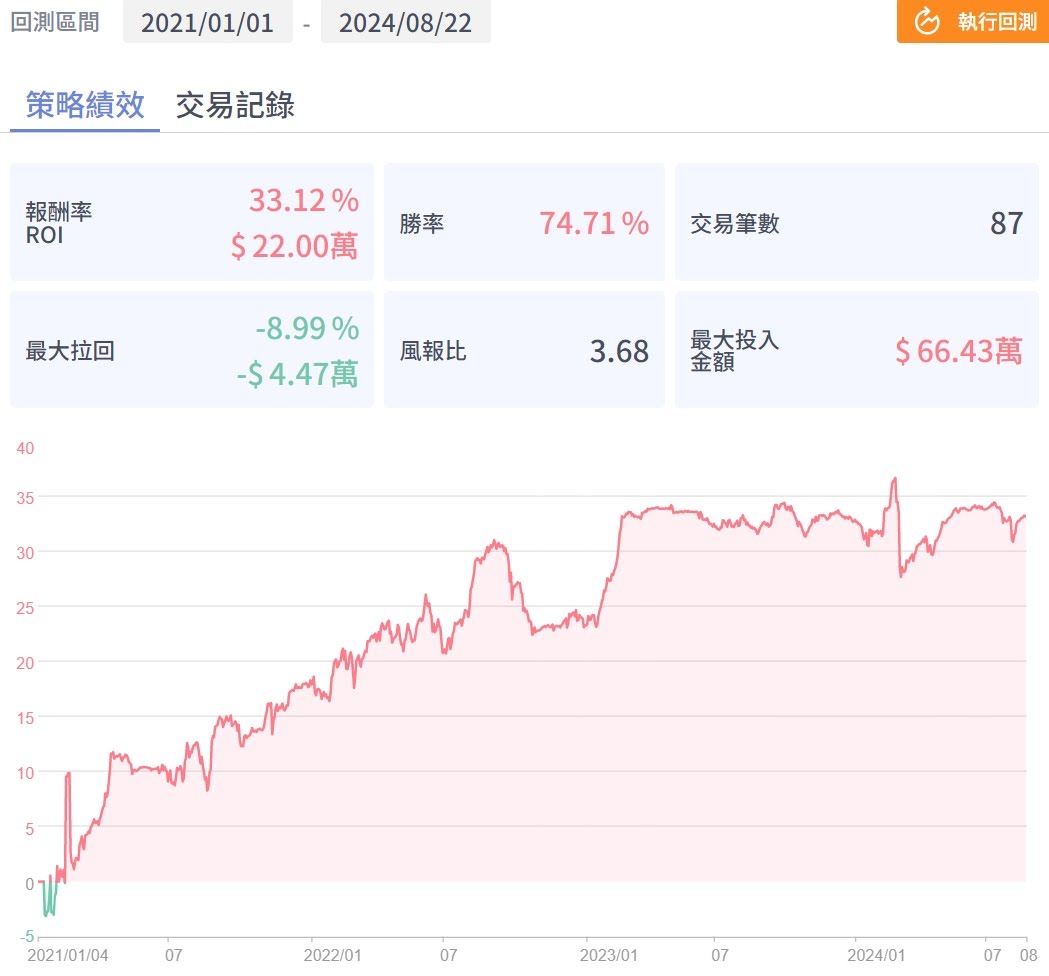
Task: Click the 報酬率 ROI stat card
Action: click(x=191, y=222)
